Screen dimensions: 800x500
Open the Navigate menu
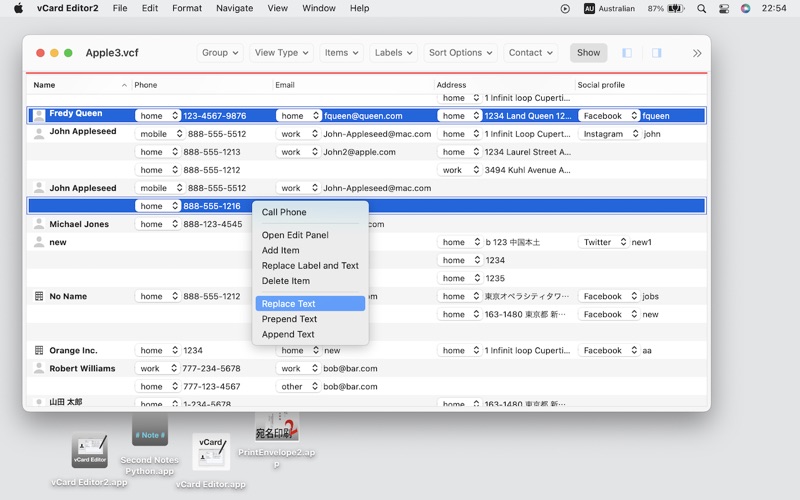(234, 8)
